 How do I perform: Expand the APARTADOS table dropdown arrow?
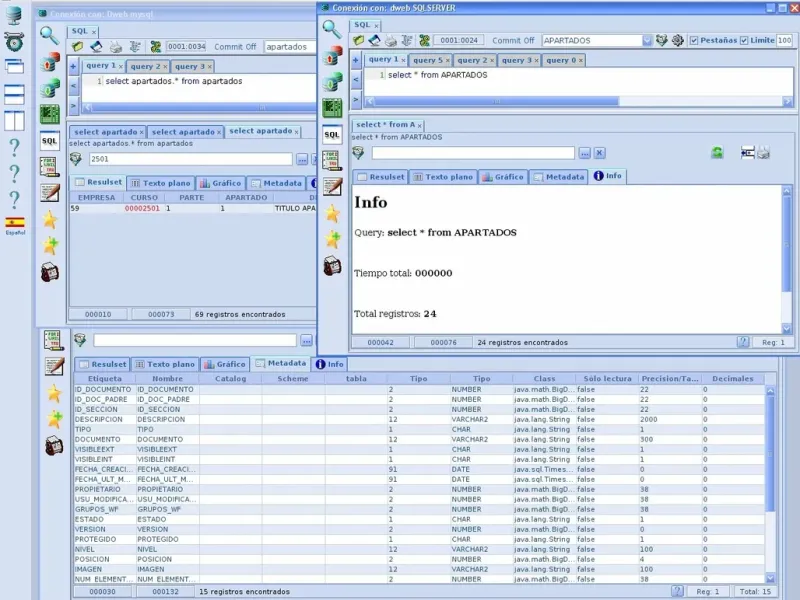(647, 40)
